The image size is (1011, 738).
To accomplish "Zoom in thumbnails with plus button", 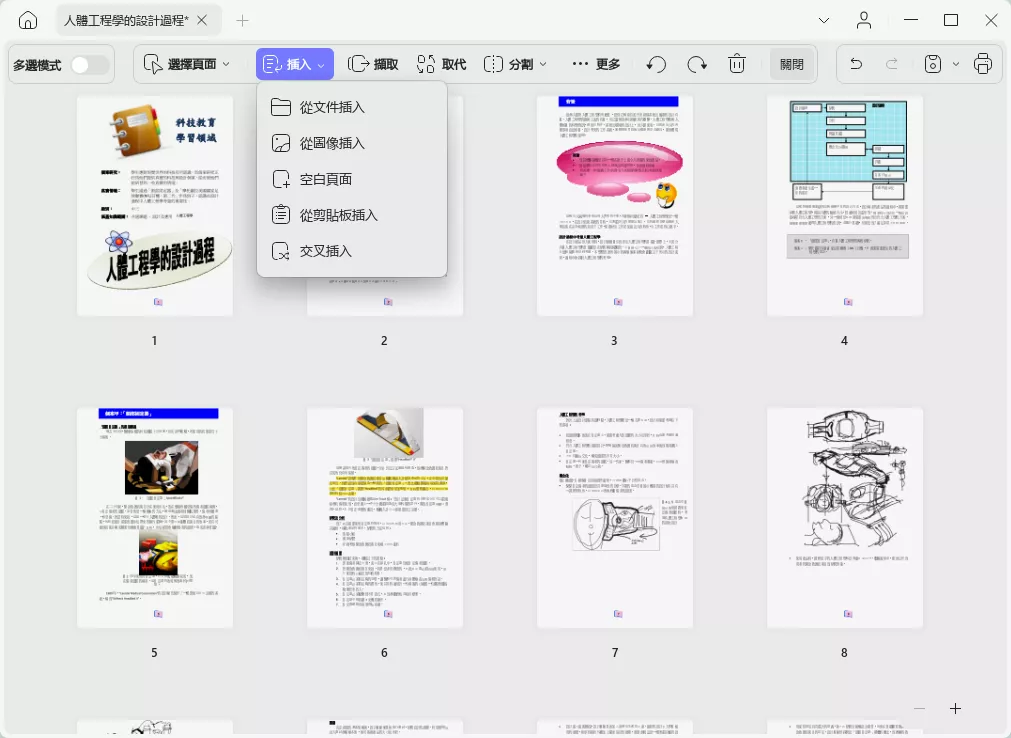I will click(x=956, y=708).
